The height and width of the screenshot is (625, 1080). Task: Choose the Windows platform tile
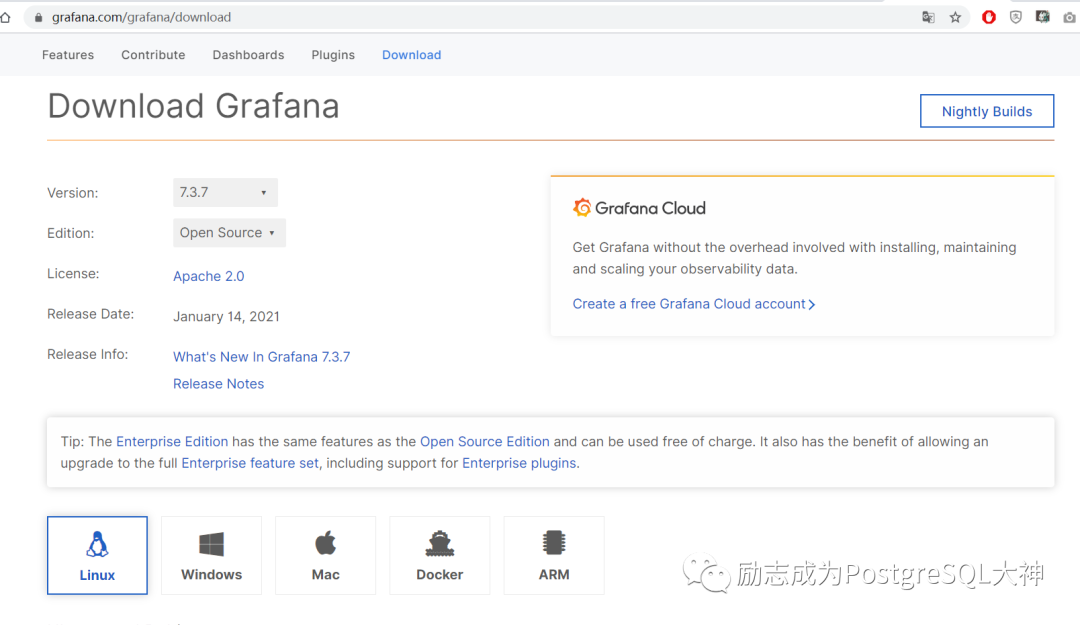tap(211, 555)
